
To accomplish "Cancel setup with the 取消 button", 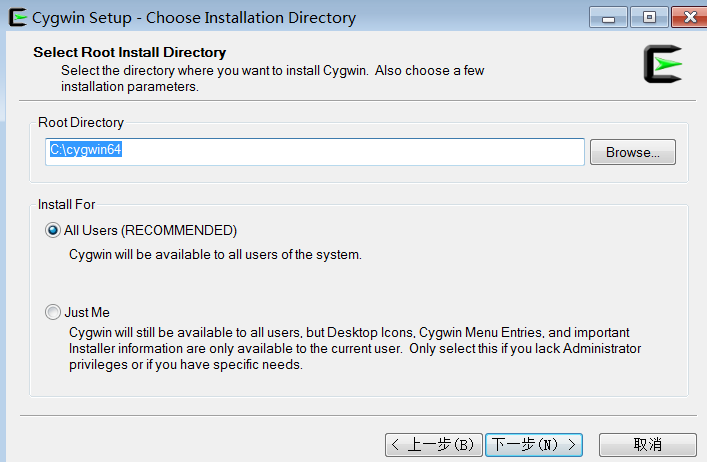I will [647, 445].
